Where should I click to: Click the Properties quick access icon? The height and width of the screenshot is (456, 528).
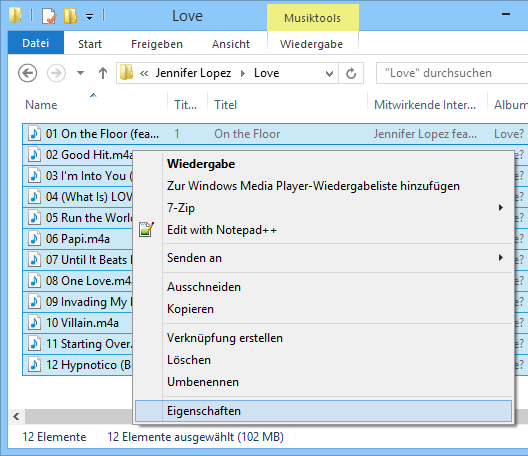point(49,16)
